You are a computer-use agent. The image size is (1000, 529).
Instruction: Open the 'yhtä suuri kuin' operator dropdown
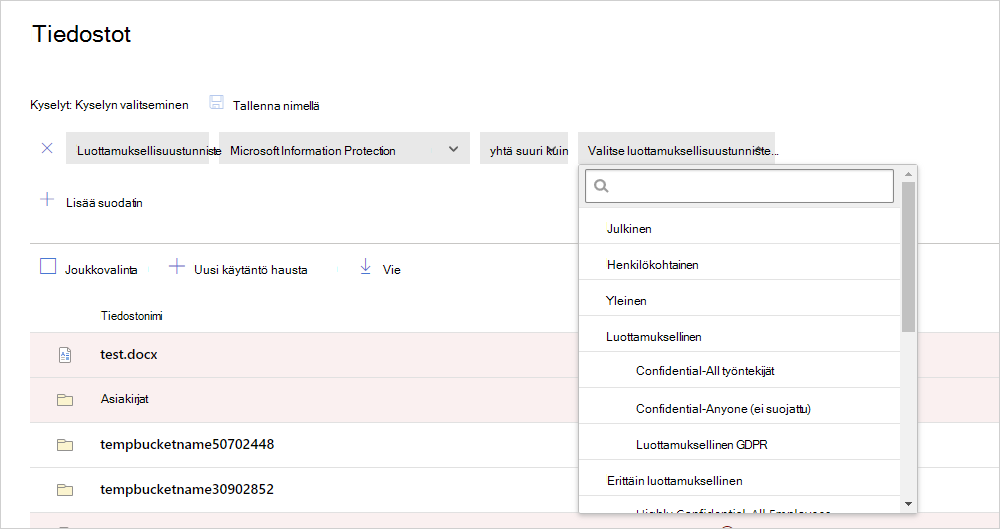pyautogui.click(x=524, y=148)
